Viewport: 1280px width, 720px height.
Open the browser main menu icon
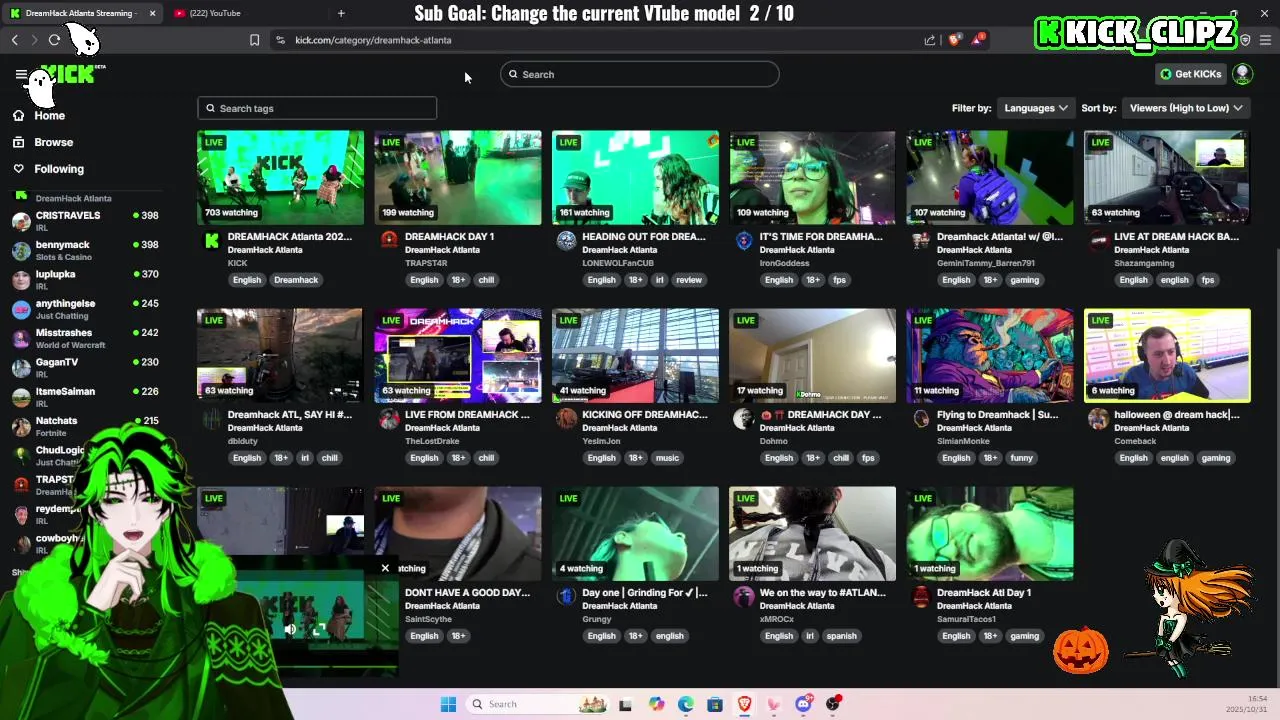coord(1265,40)
